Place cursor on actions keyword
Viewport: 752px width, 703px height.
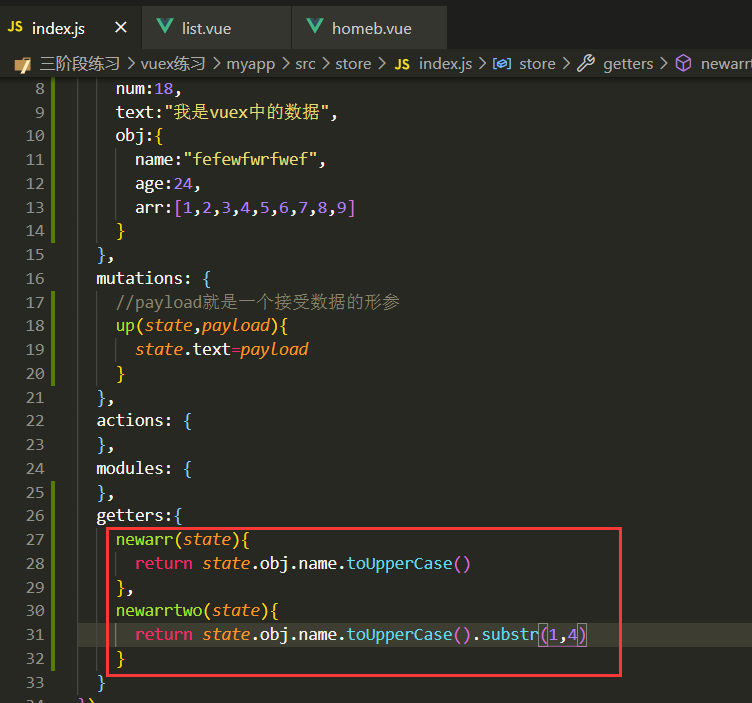[x=130, y=421]
